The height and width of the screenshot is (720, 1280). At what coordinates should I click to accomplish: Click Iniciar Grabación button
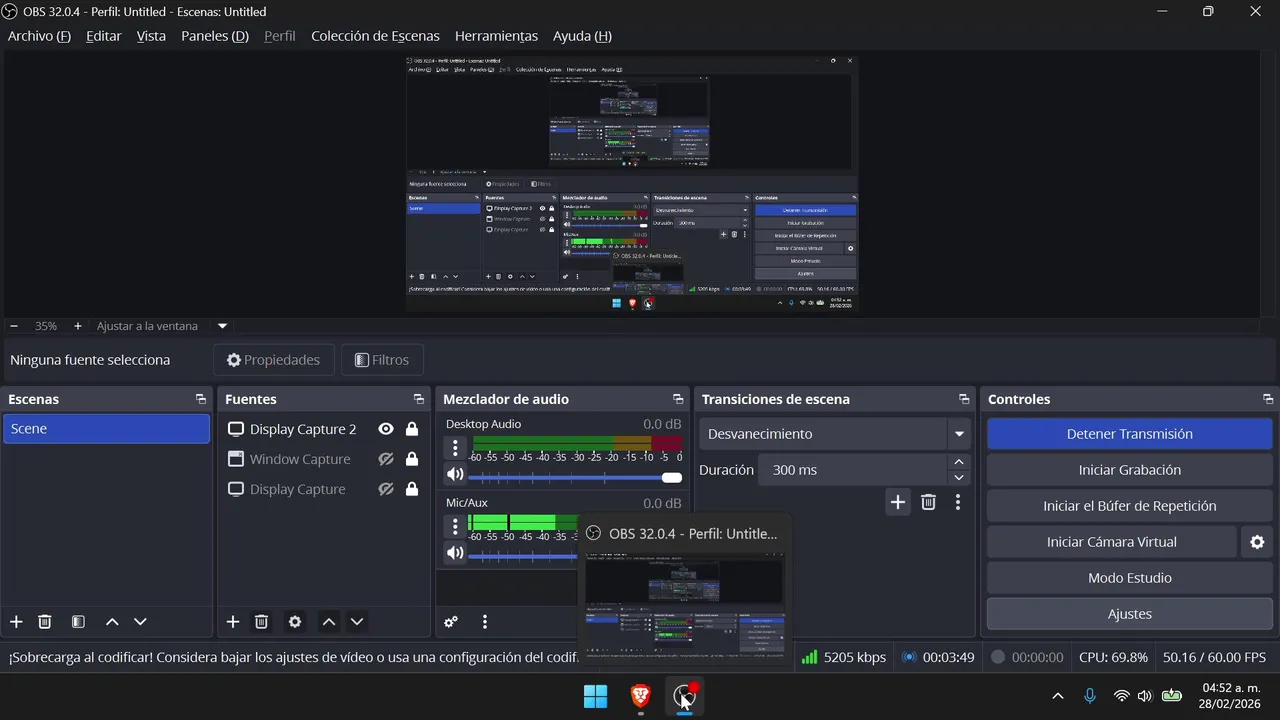[1130, 470]
